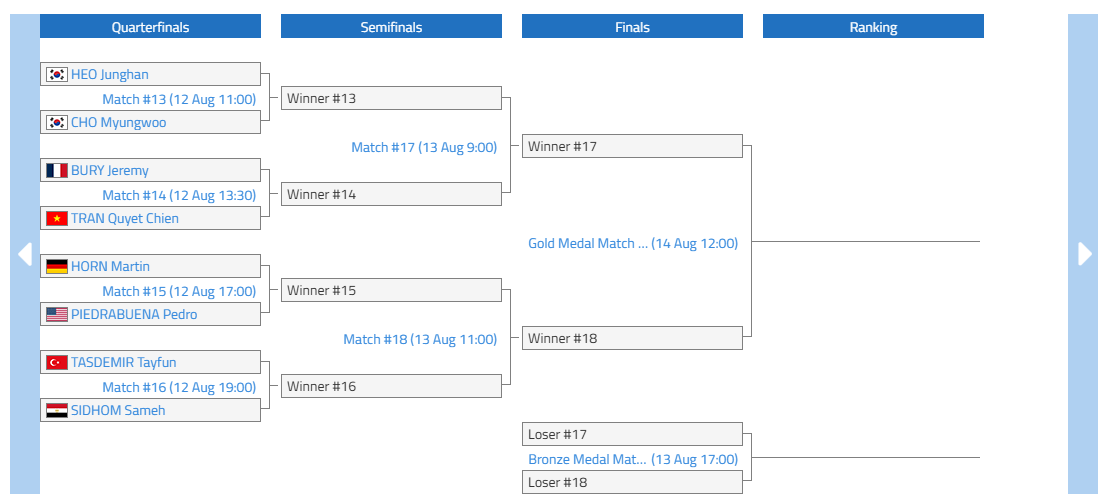Click the France flag beside BURY Jeremy

pos(57,170)
